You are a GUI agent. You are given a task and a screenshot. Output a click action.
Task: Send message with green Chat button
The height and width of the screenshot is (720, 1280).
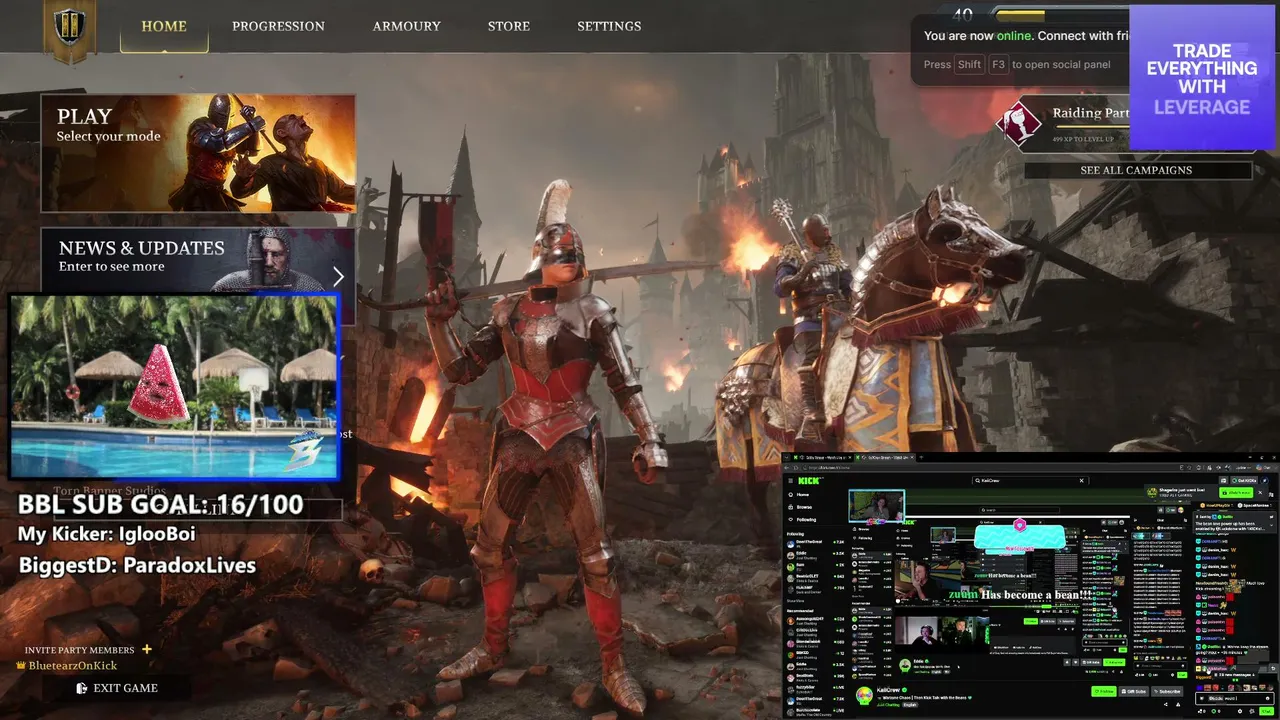coord(1266,710)
